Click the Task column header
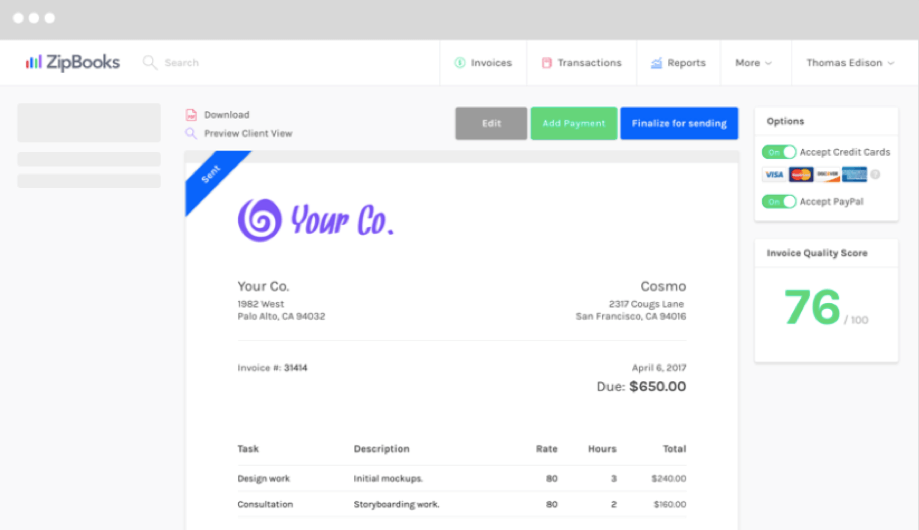The height and width of the screenshot is (530, 919). pyautogui.click(x=248, y=449)
